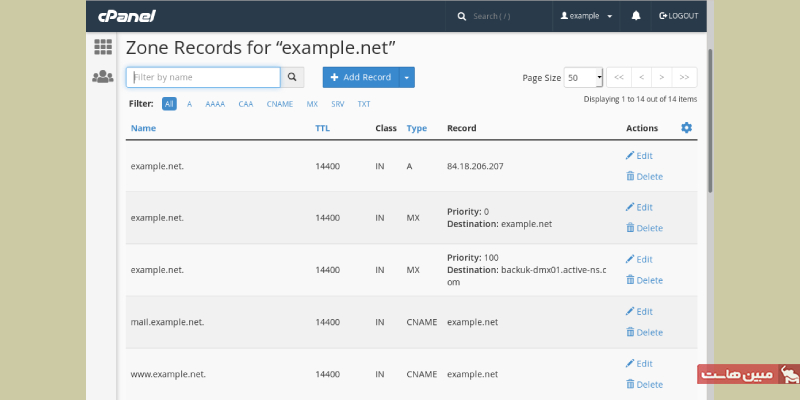Click the cPanel logo in header
This screenshot has height=400, width=800.
coord(126,16)
